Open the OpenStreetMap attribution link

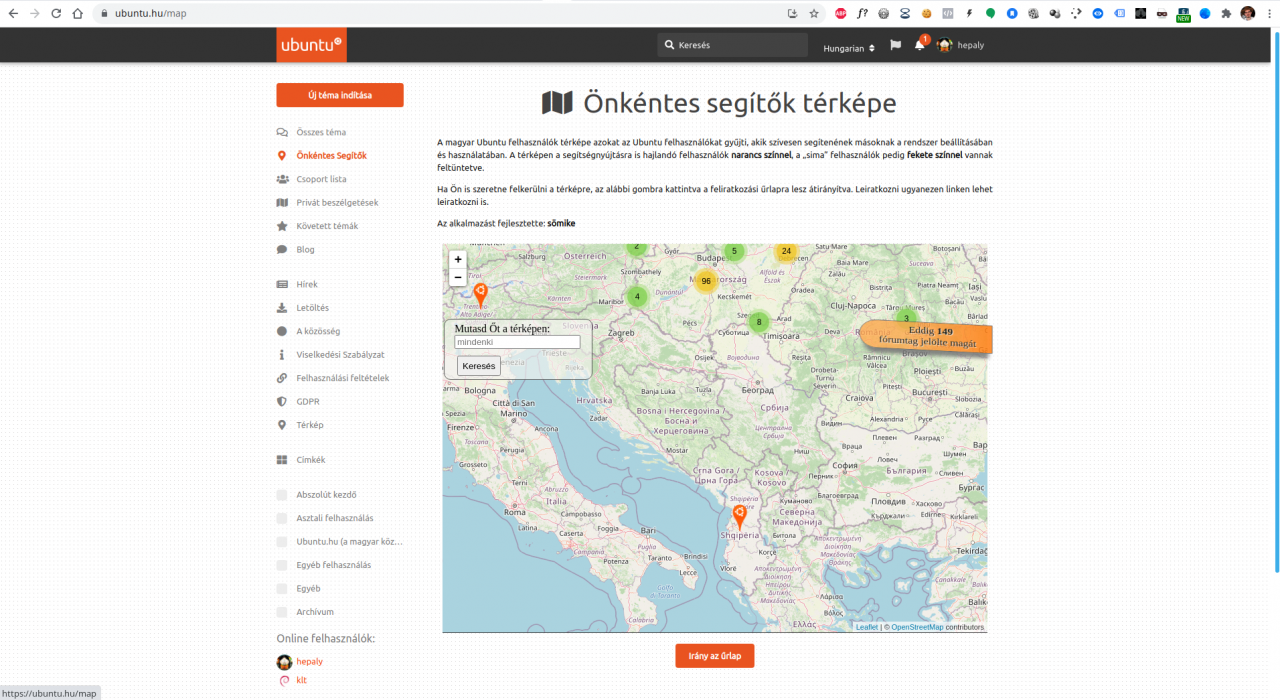click(917, 627)
